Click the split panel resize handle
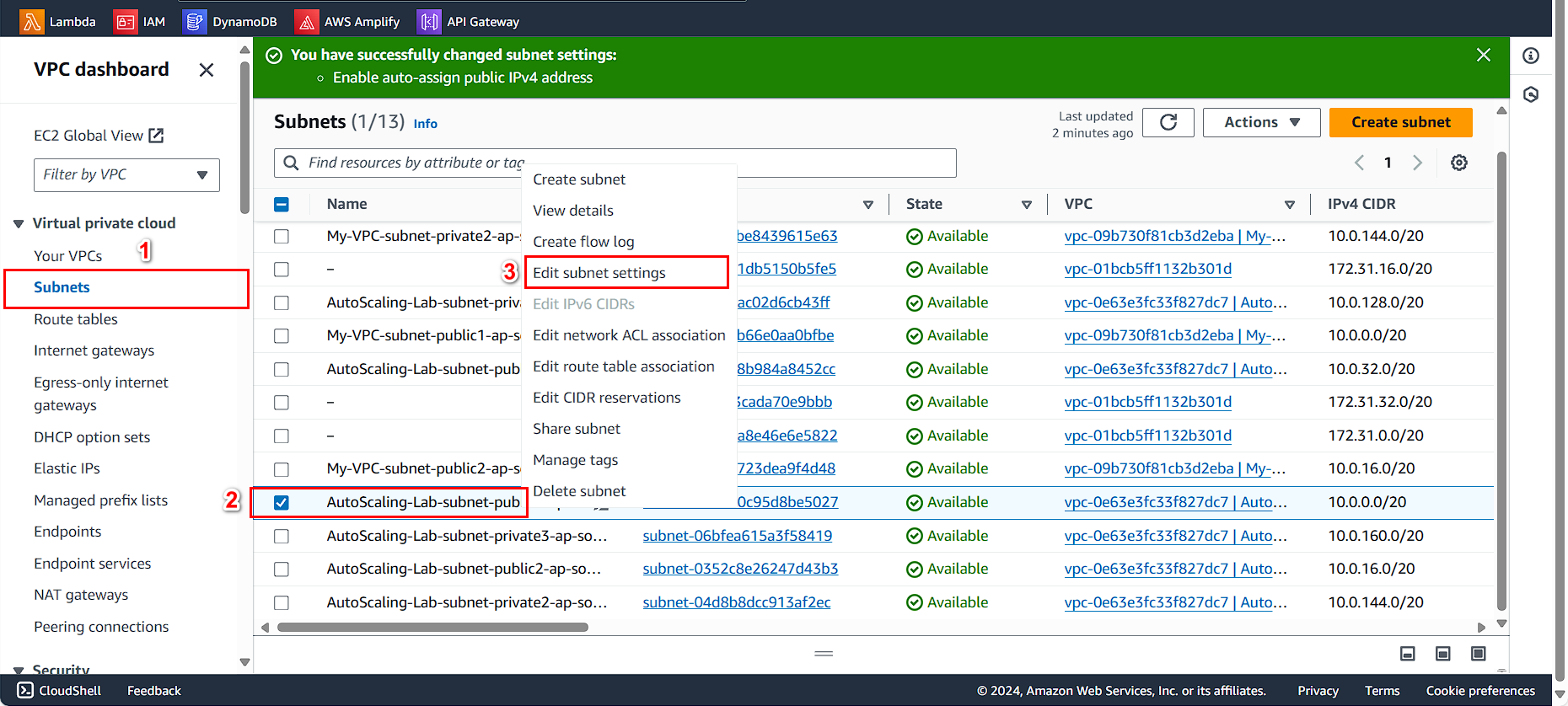Viewport: 1568px width, 706px height. pos(824,654)
